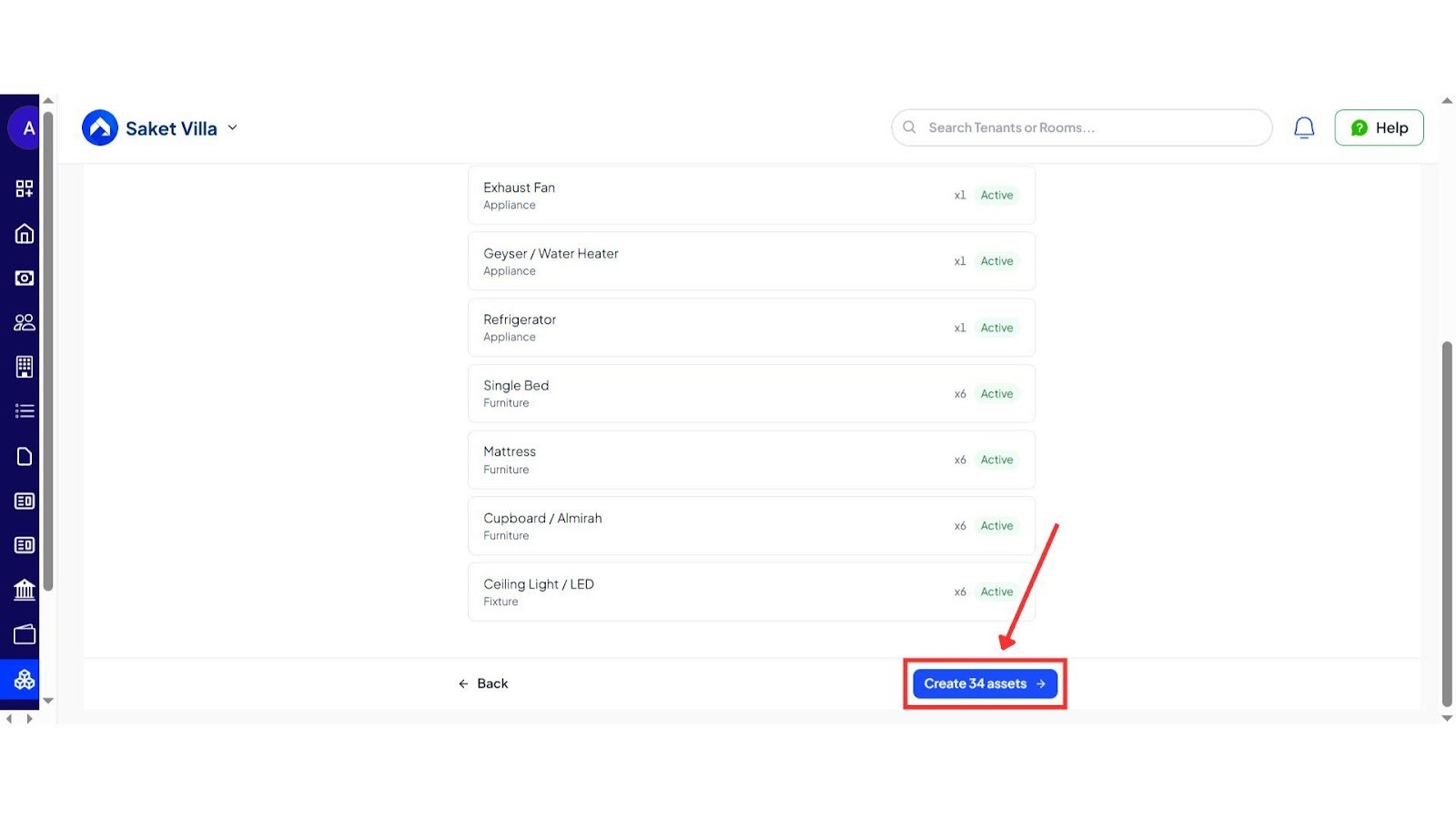Image resolution: width=1456 pixels, height=819 pixels.
Task: Click the notification bell icon
Action: pyautogui.click(x=1304, y=128)
